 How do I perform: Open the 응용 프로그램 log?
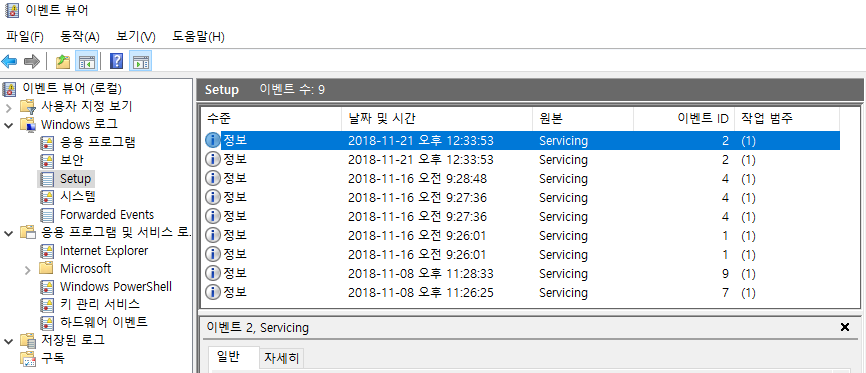(x=98, y=142)
